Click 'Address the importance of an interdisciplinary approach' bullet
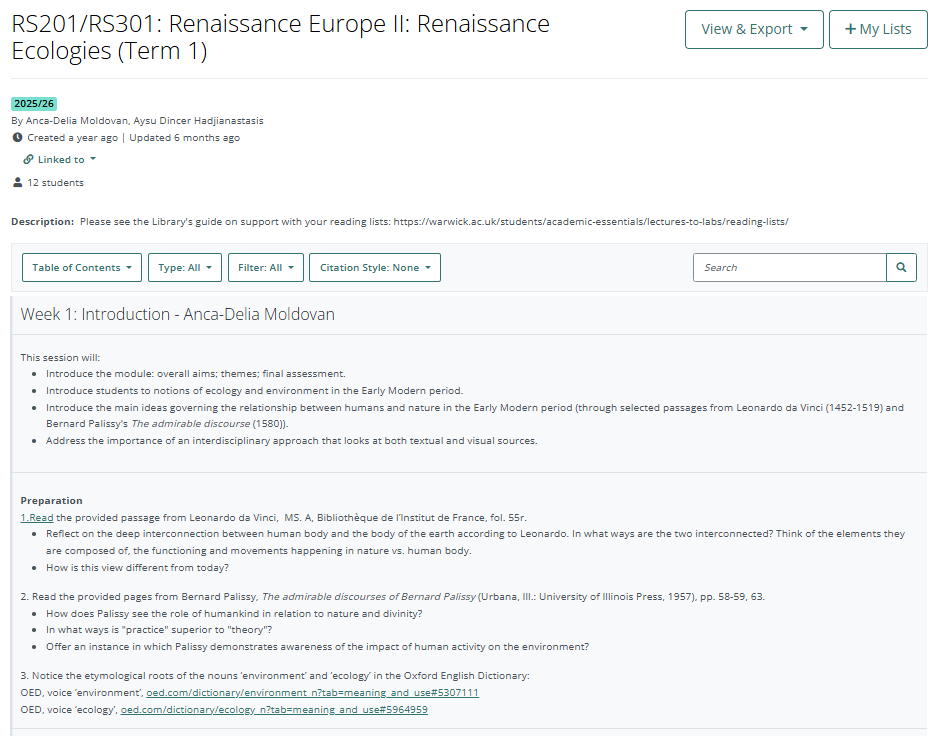 click(x=291, y=441)
